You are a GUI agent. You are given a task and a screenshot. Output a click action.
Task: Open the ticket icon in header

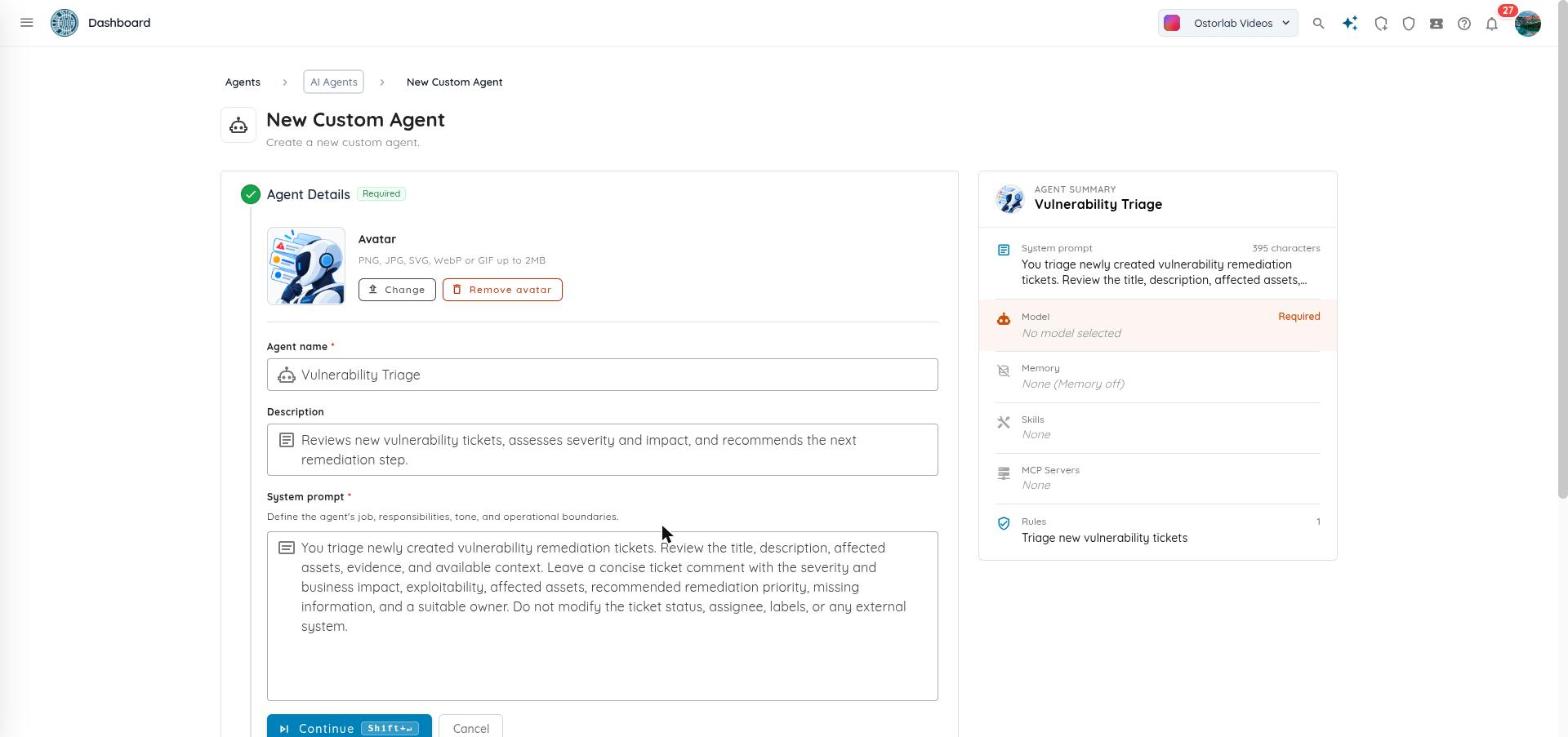1436,23
